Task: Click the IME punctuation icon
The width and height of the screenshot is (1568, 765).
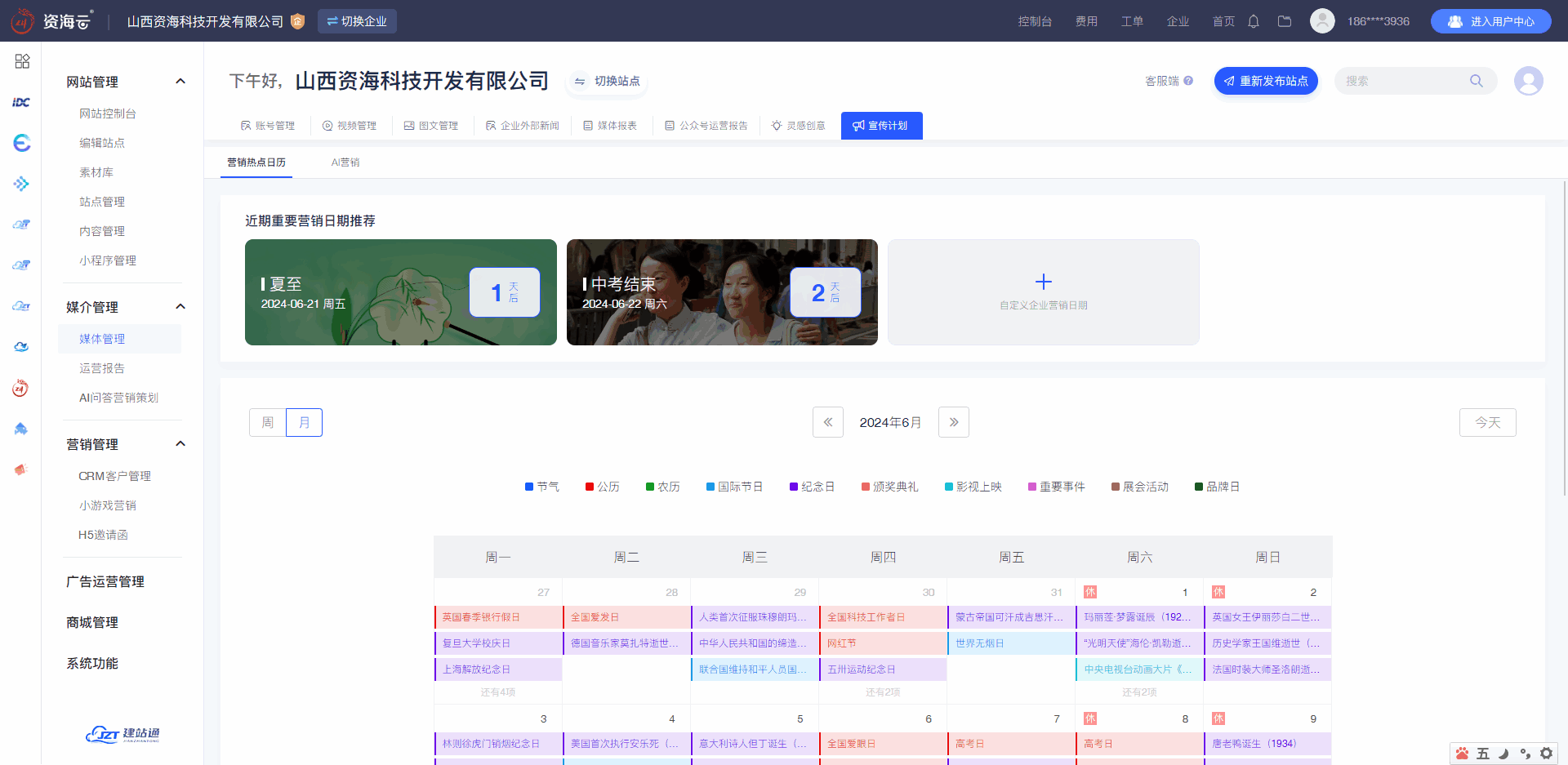Action: [x=1525, y=754]
